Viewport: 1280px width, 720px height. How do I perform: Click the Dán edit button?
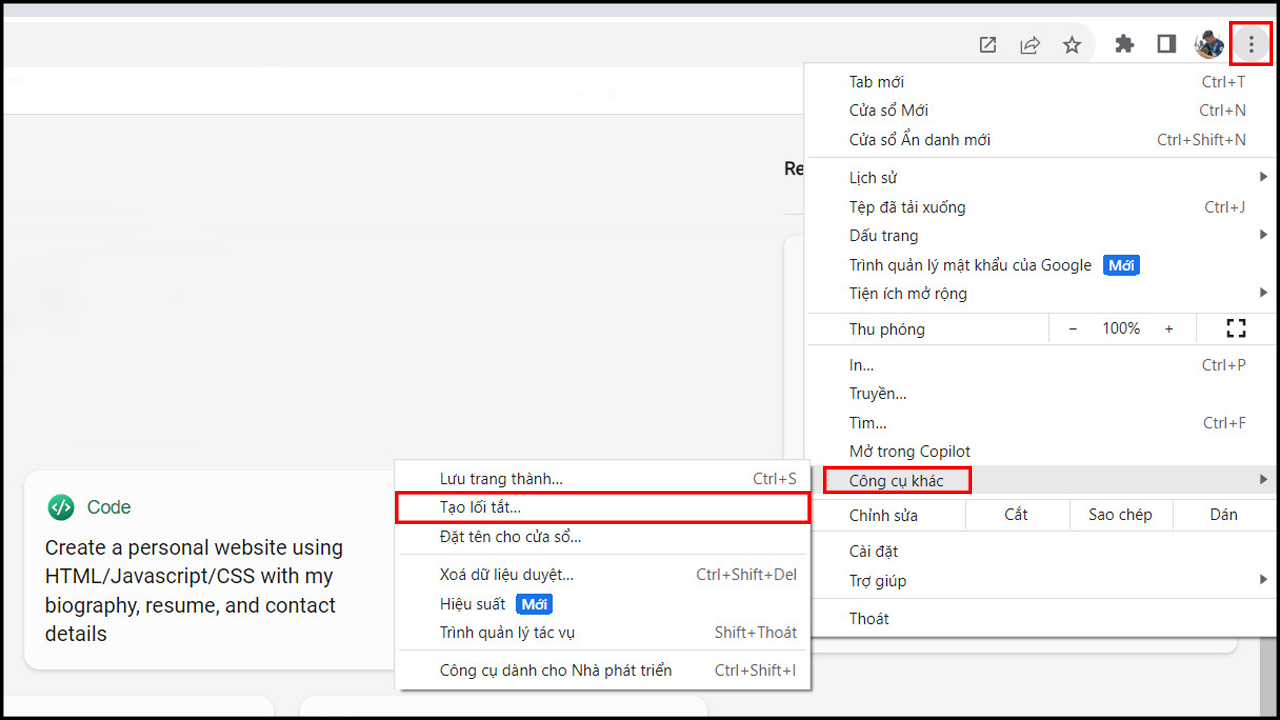point(1223,515)
